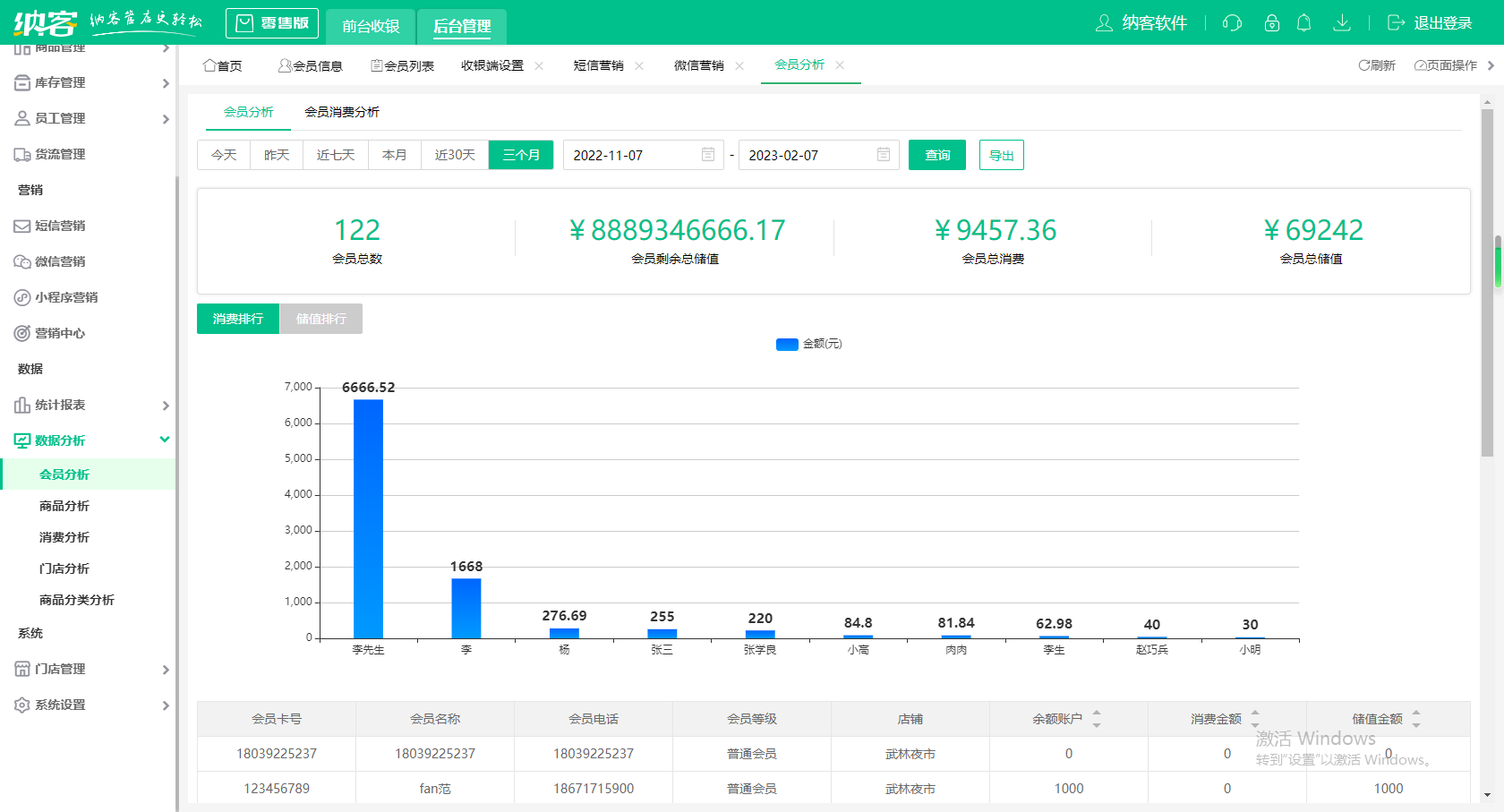Click the 导出 export button
The image size is (1504, 812).
click(x=1001, y=155)
